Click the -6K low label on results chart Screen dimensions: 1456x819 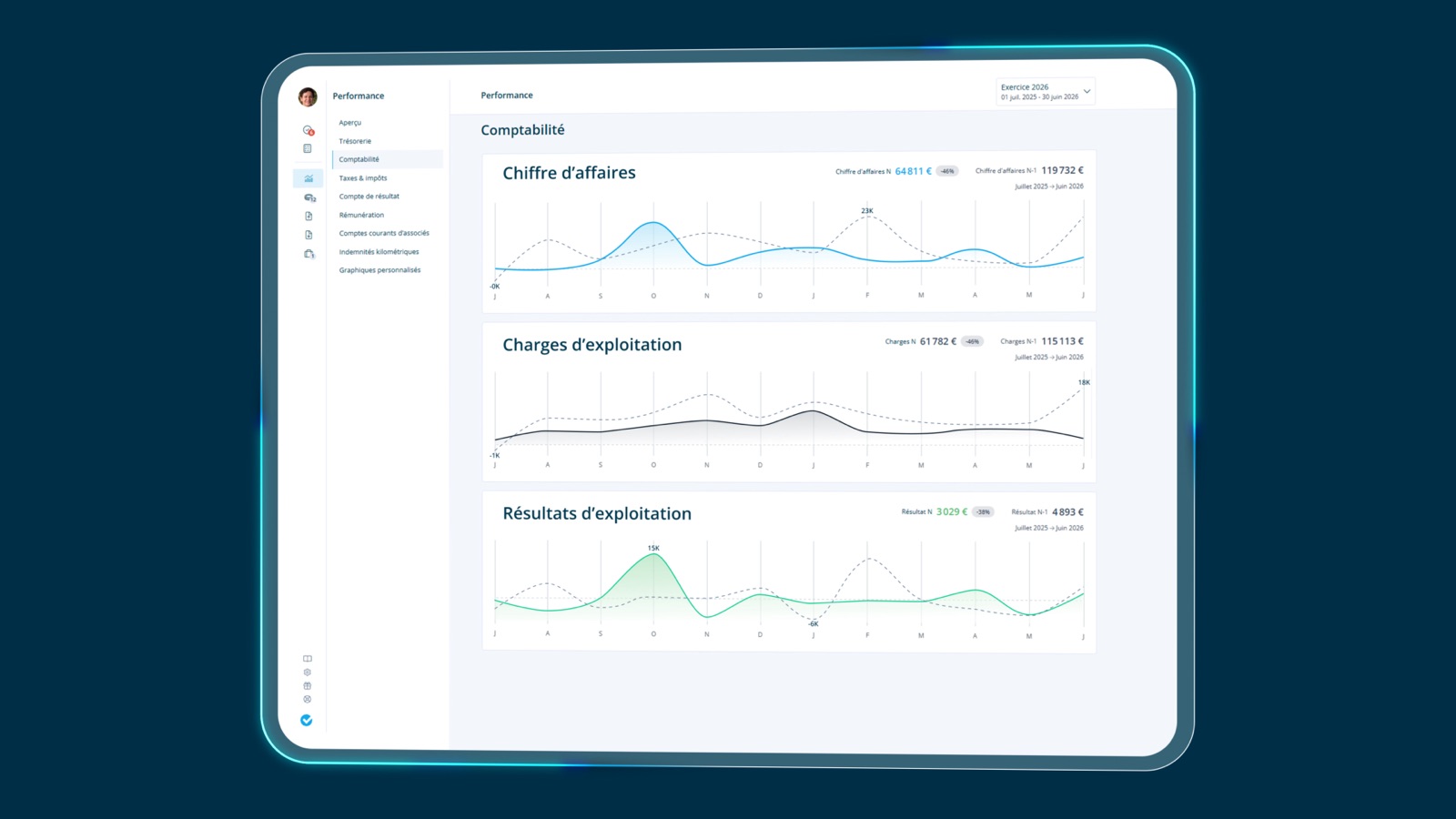coord(814,624)
